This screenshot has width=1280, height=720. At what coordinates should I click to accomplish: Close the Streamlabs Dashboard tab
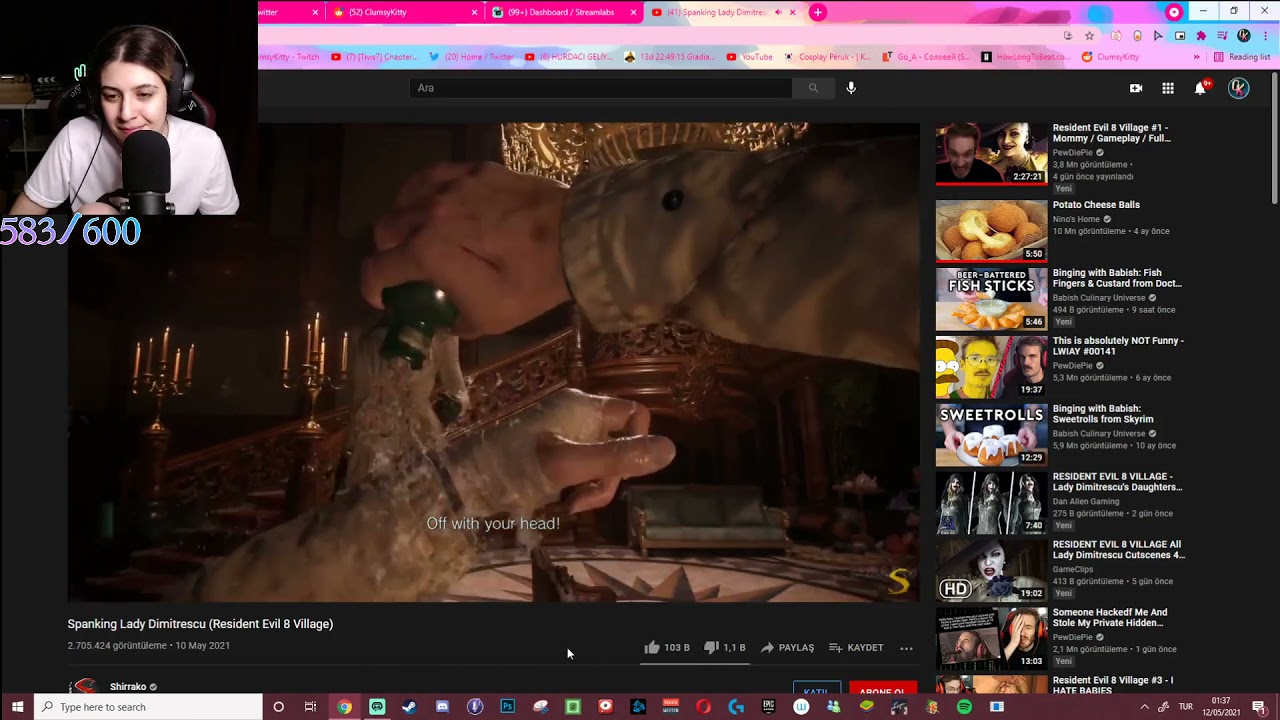[x=634, y=12]
